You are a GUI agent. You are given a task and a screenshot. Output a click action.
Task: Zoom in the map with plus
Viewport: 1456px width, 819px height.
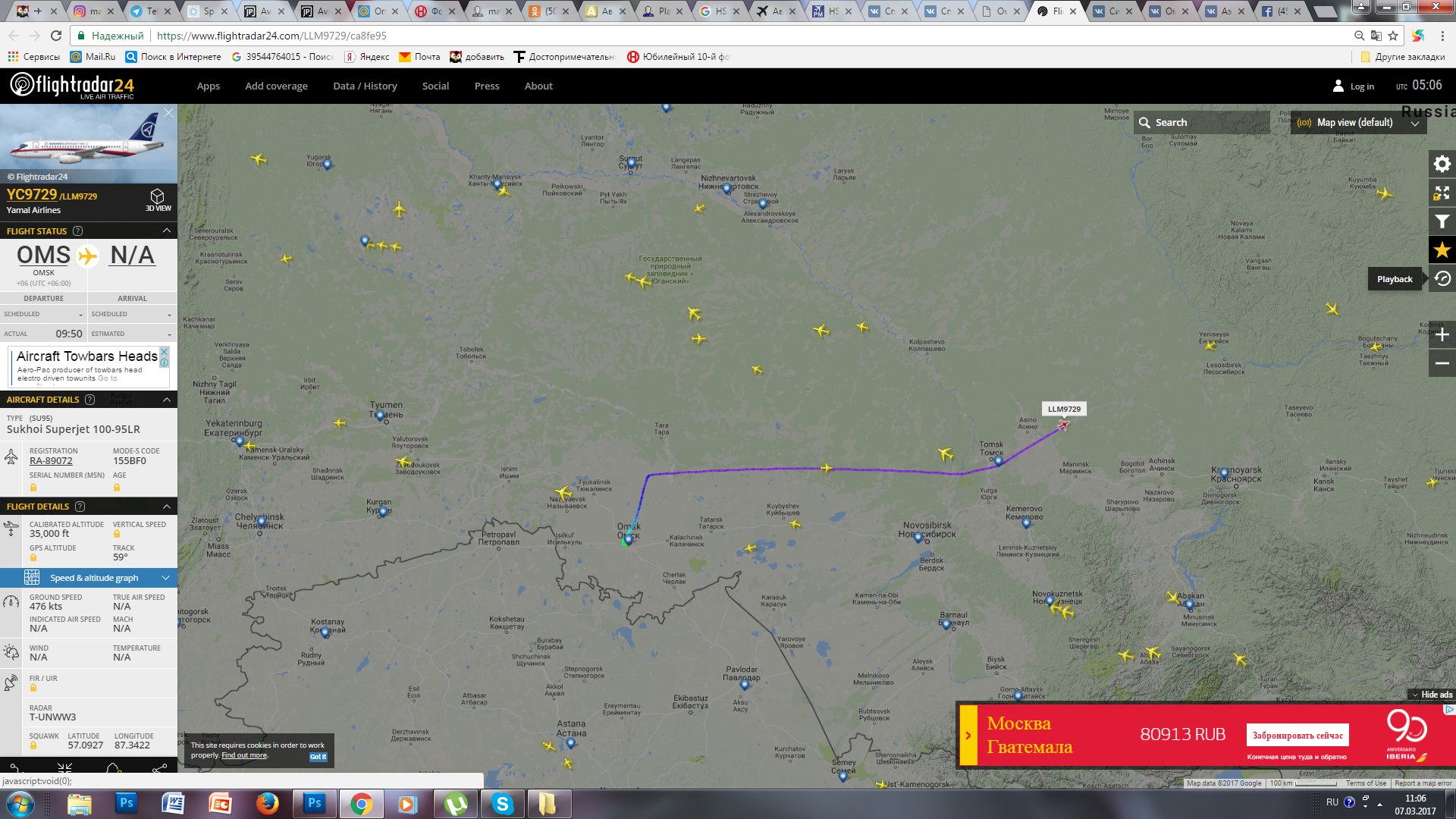click(x=1442, y=334)
